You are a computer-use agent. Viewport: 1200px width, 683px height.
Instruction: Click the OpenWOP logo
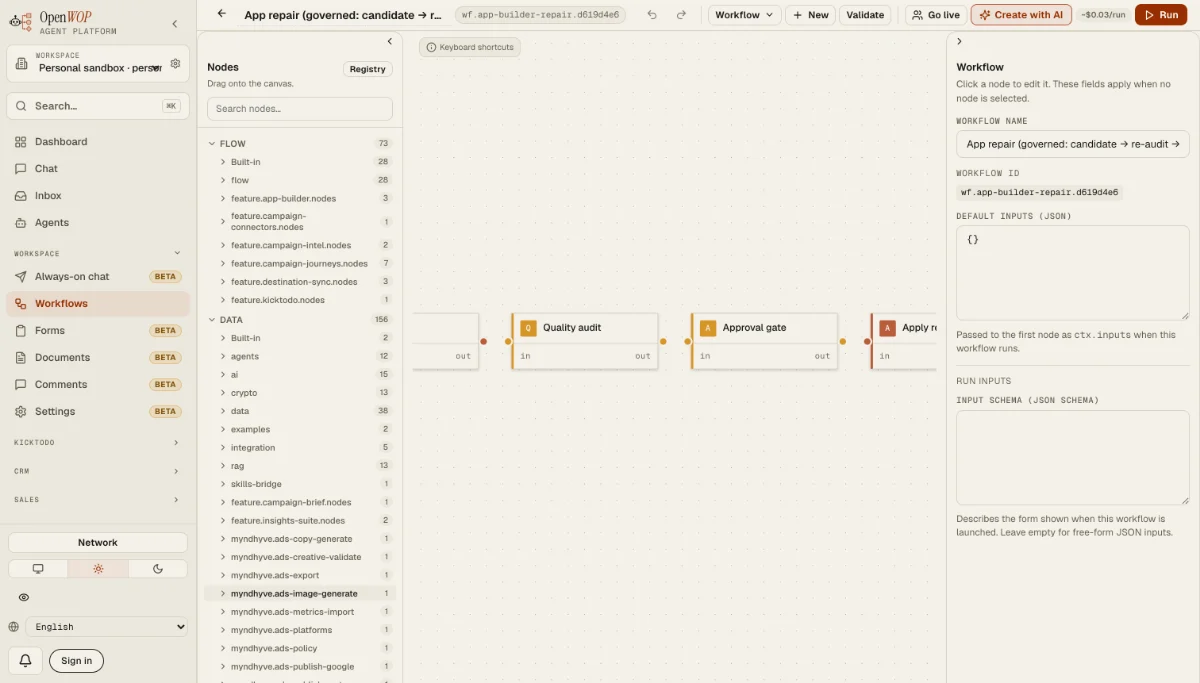(x=63, y=23)
